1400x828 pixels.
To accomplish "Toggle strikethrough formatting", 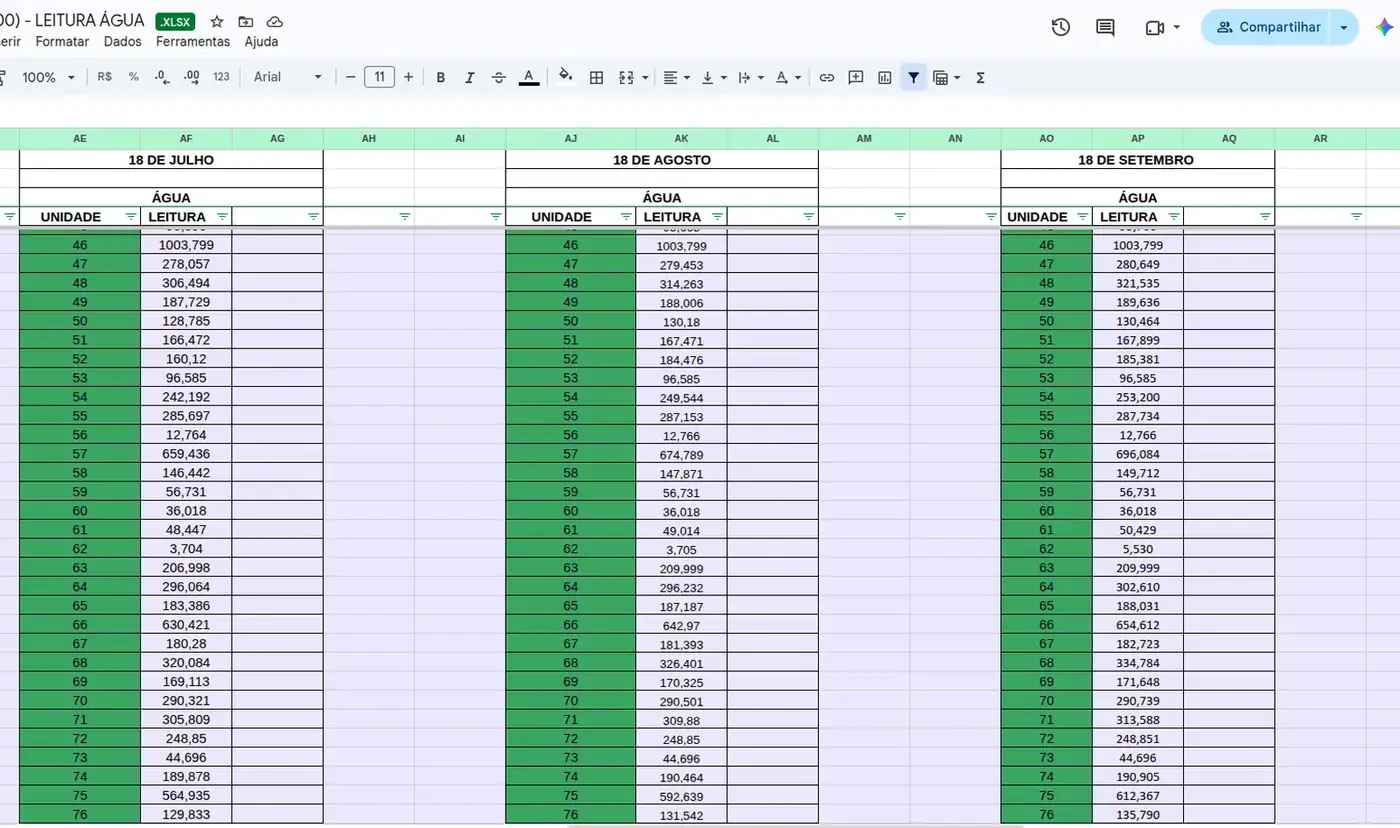I will [x=499, y=77].
